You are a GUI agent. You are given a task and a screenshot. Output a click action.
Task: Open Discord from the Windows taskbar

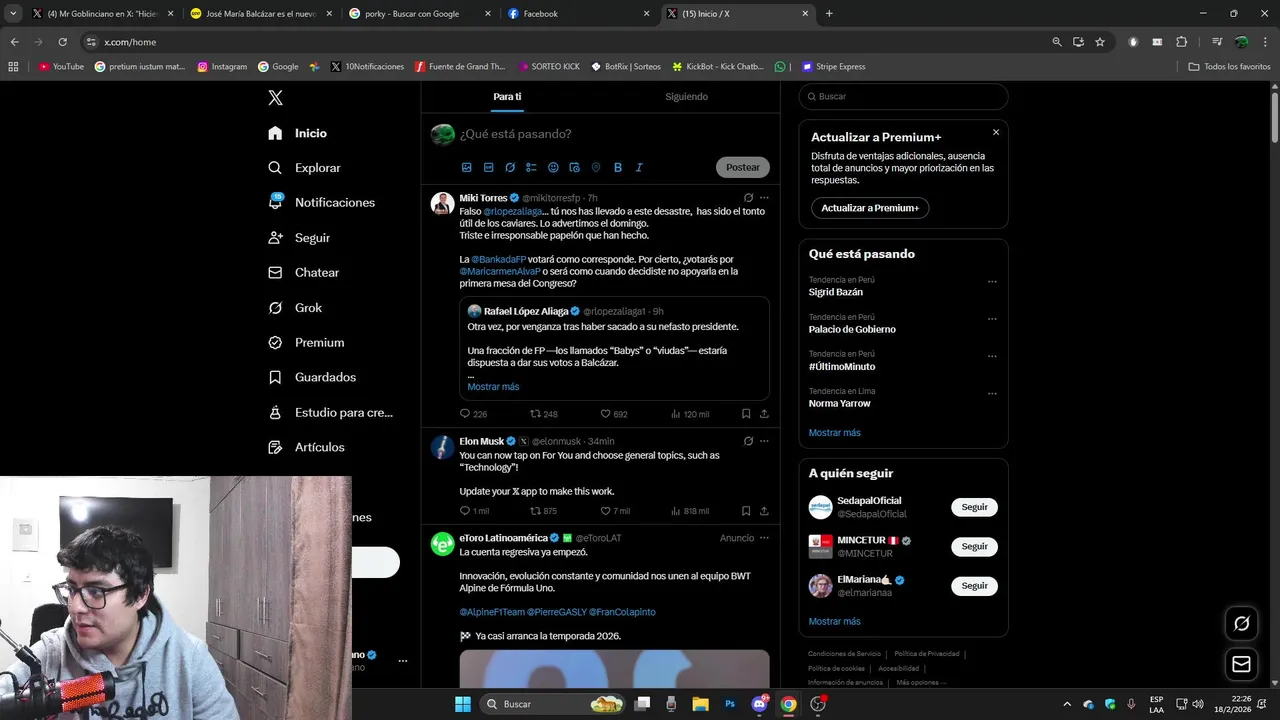click(x=759, y=704)
